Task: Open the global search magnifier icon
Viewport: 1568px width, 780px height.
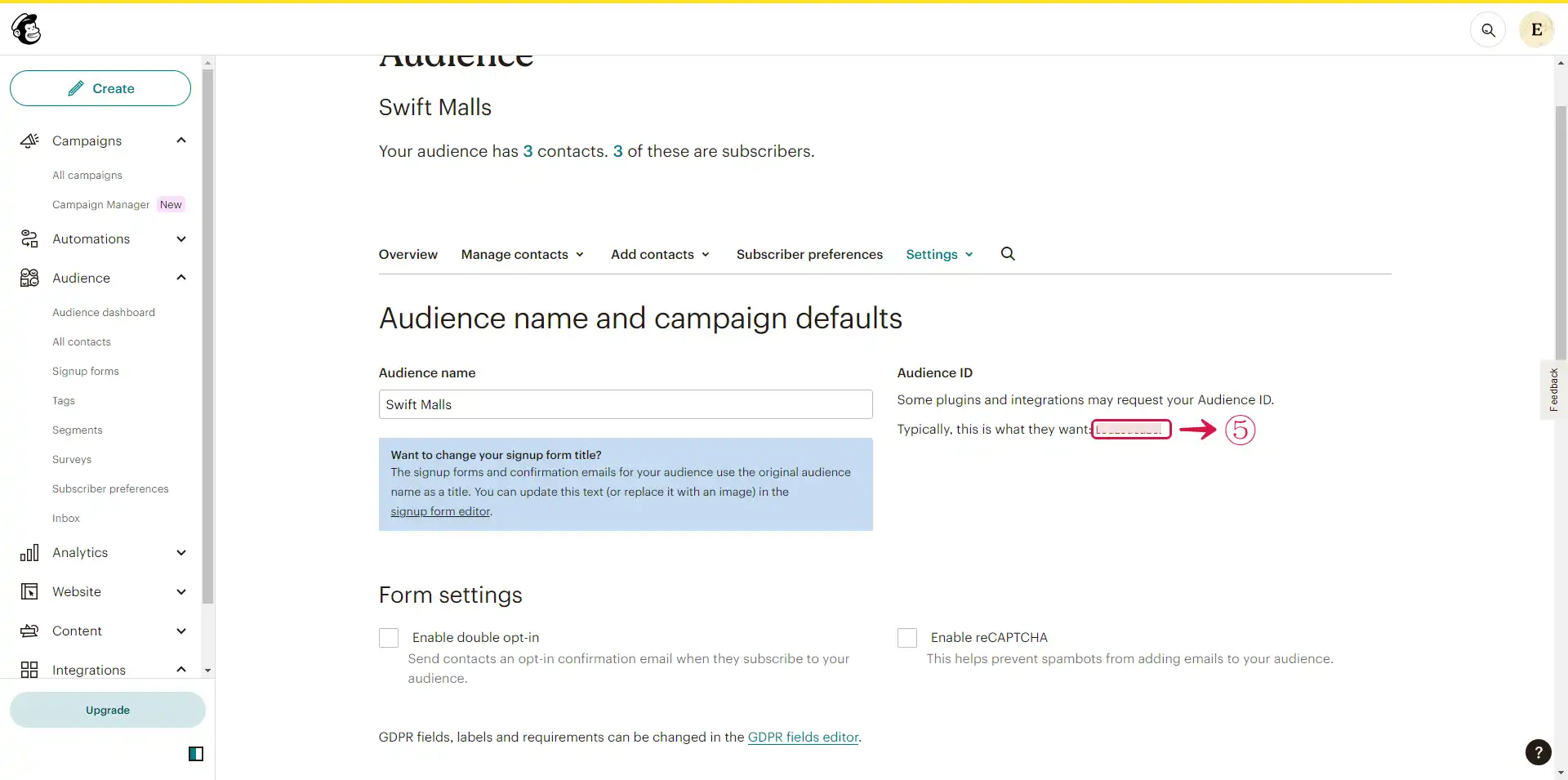Action: (1488, 30)
